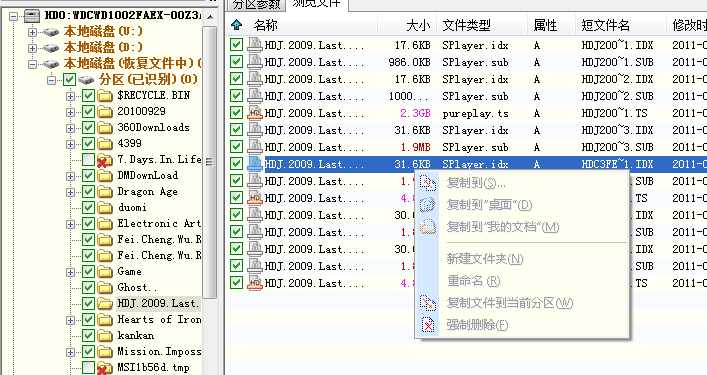Check the MSI1b56d.tmp folder checkbox
707x375 pixels.
tap(88, 367)
